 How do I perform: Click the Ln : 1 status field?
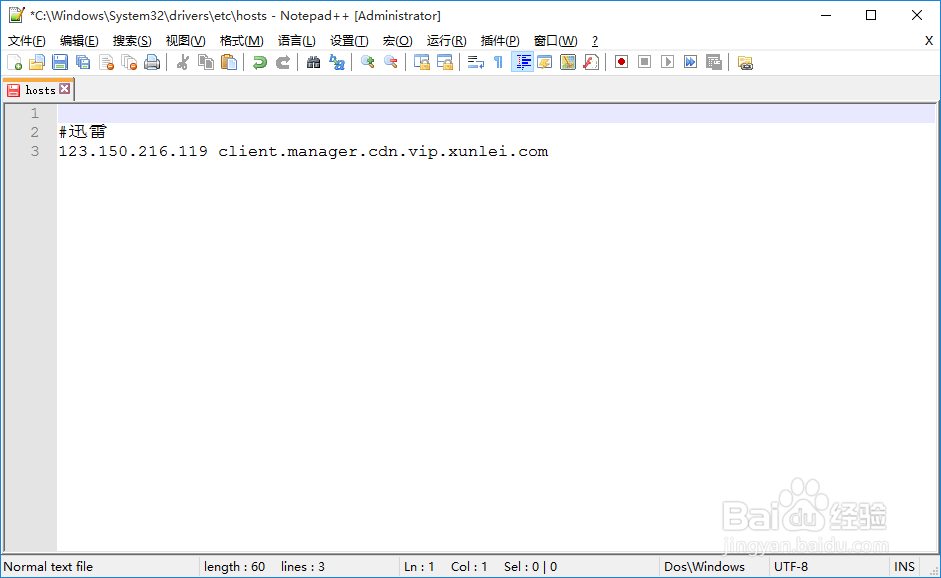(419, 567)
